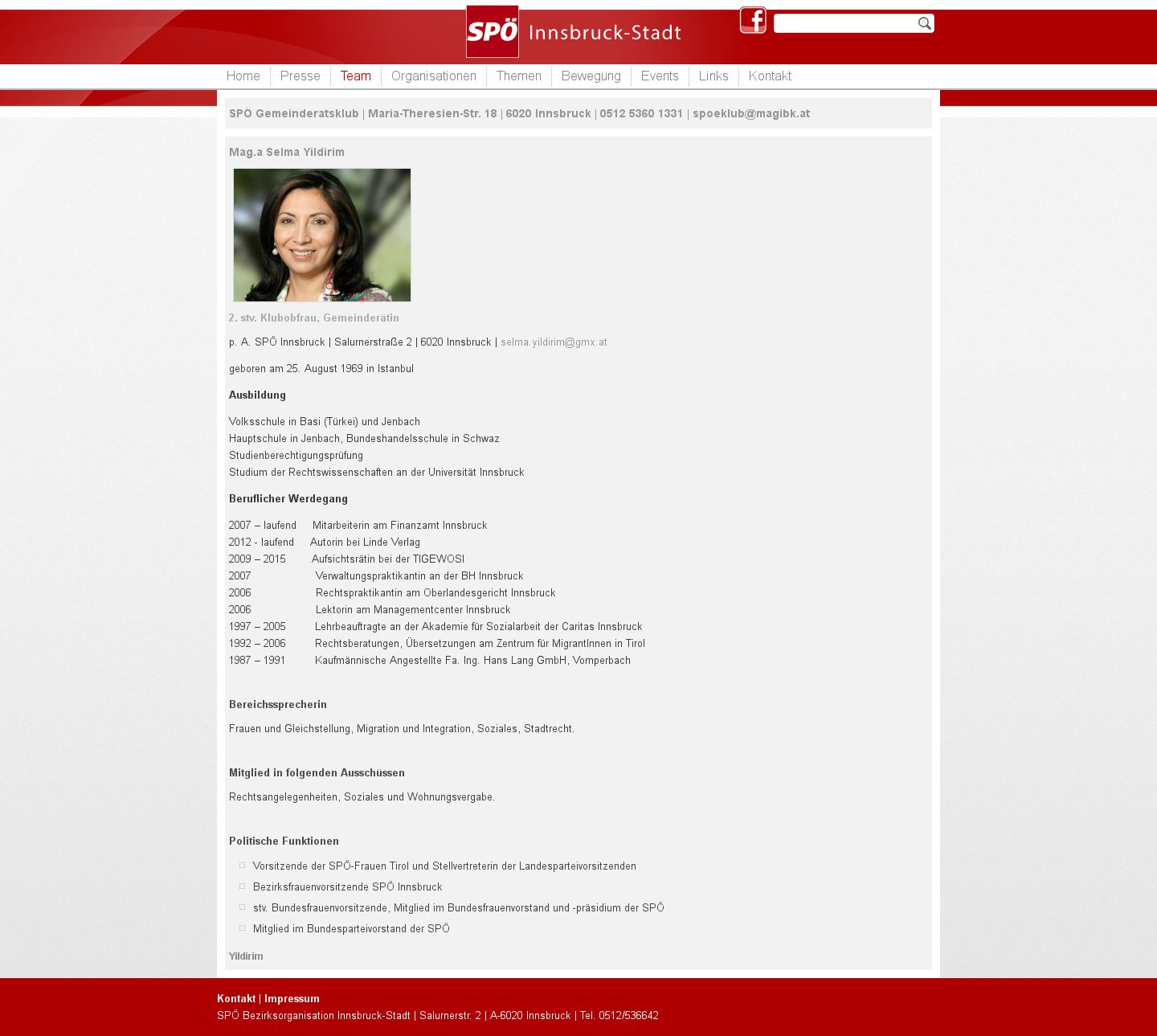This screenshot has width=1157, height=1036.
Task: Click the 'Politische Funktionen' heading
Action: pos(284,841)
